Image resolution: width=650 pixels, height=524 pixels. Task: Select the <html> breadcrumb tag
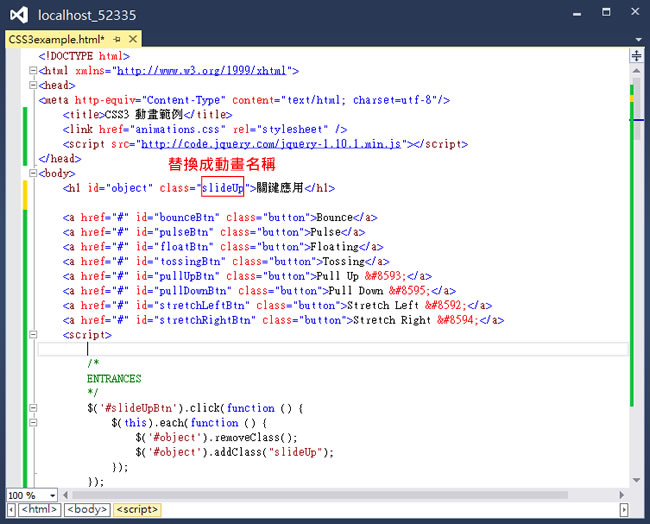pyautogui.click(x=39, y=509)
